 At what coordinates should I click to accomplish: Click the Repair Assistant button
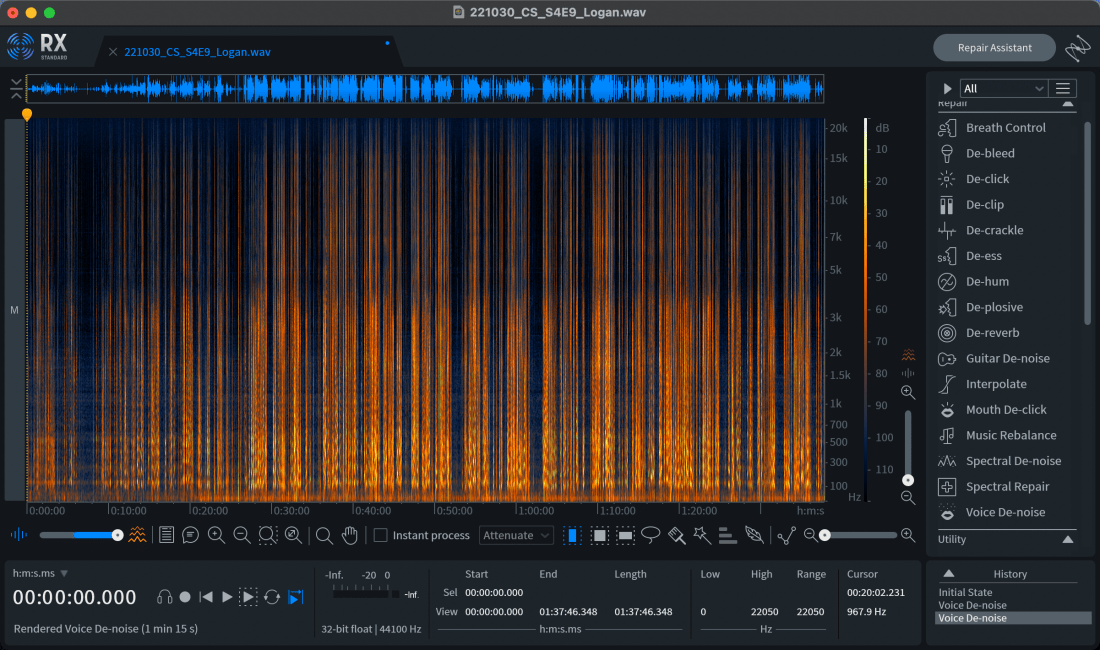pos(994,48)
